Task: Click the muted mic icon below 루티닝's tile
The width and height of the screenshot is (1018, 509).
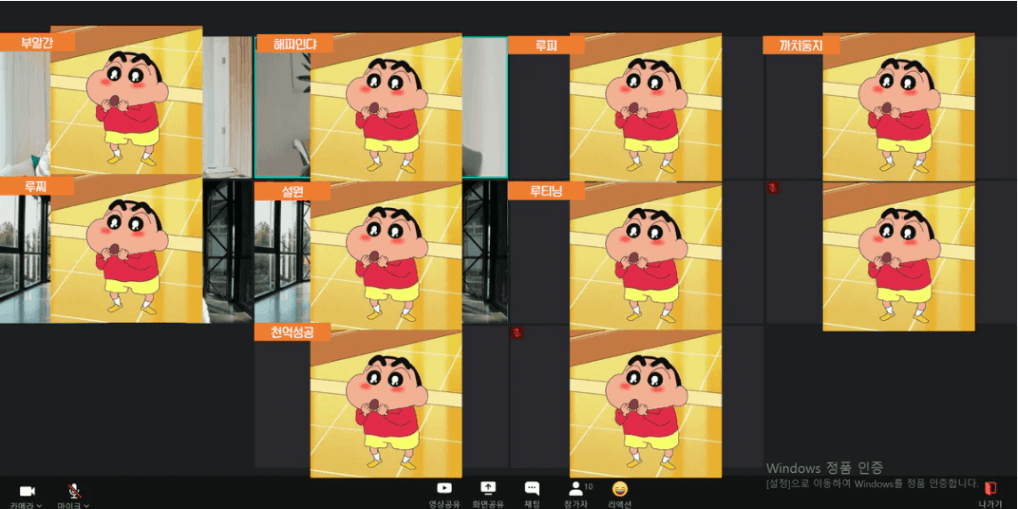Action: coord(517,332)
